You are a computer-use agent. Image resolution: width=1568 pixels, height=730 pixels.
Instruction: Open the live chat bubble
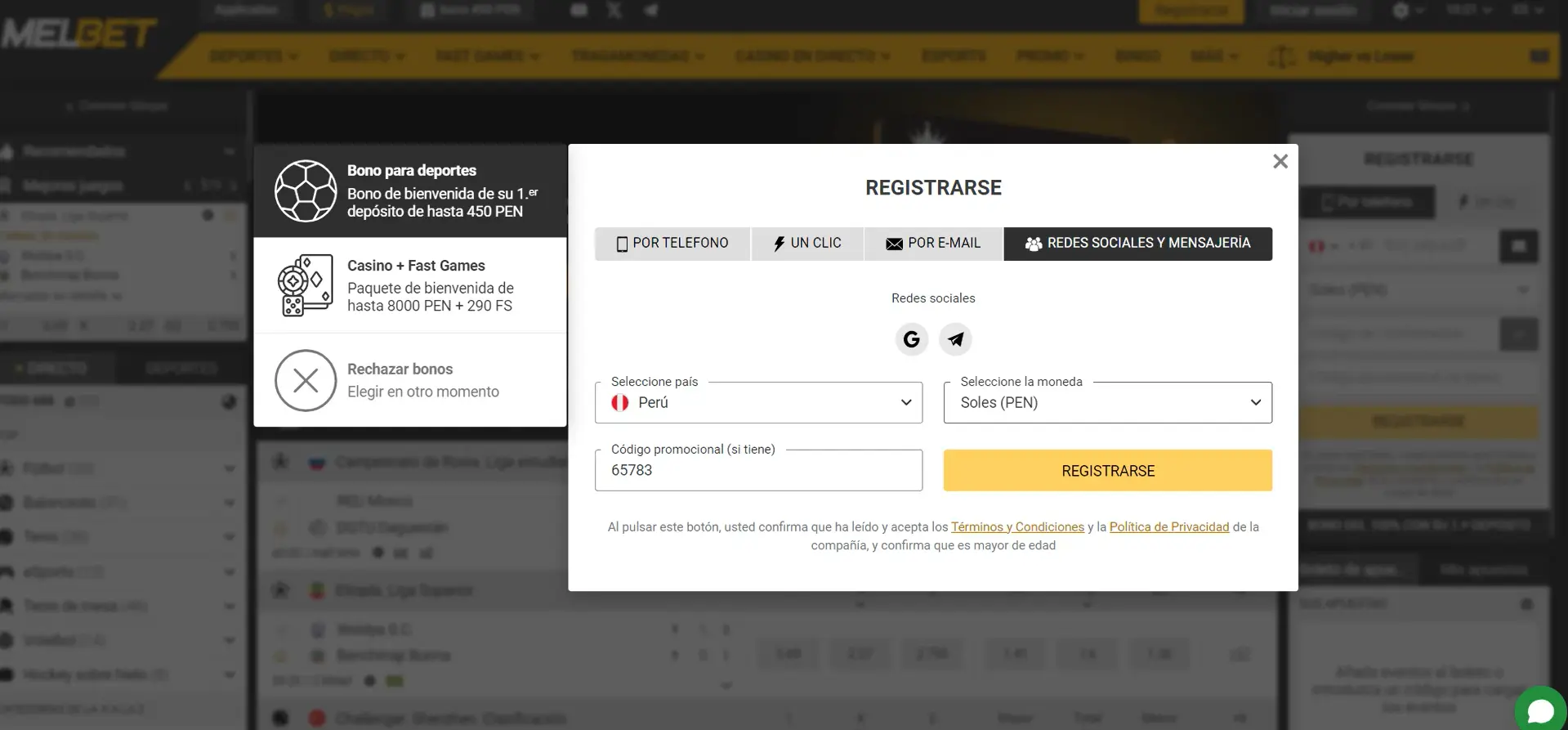pyautogui.click(x=1540, y=710)
